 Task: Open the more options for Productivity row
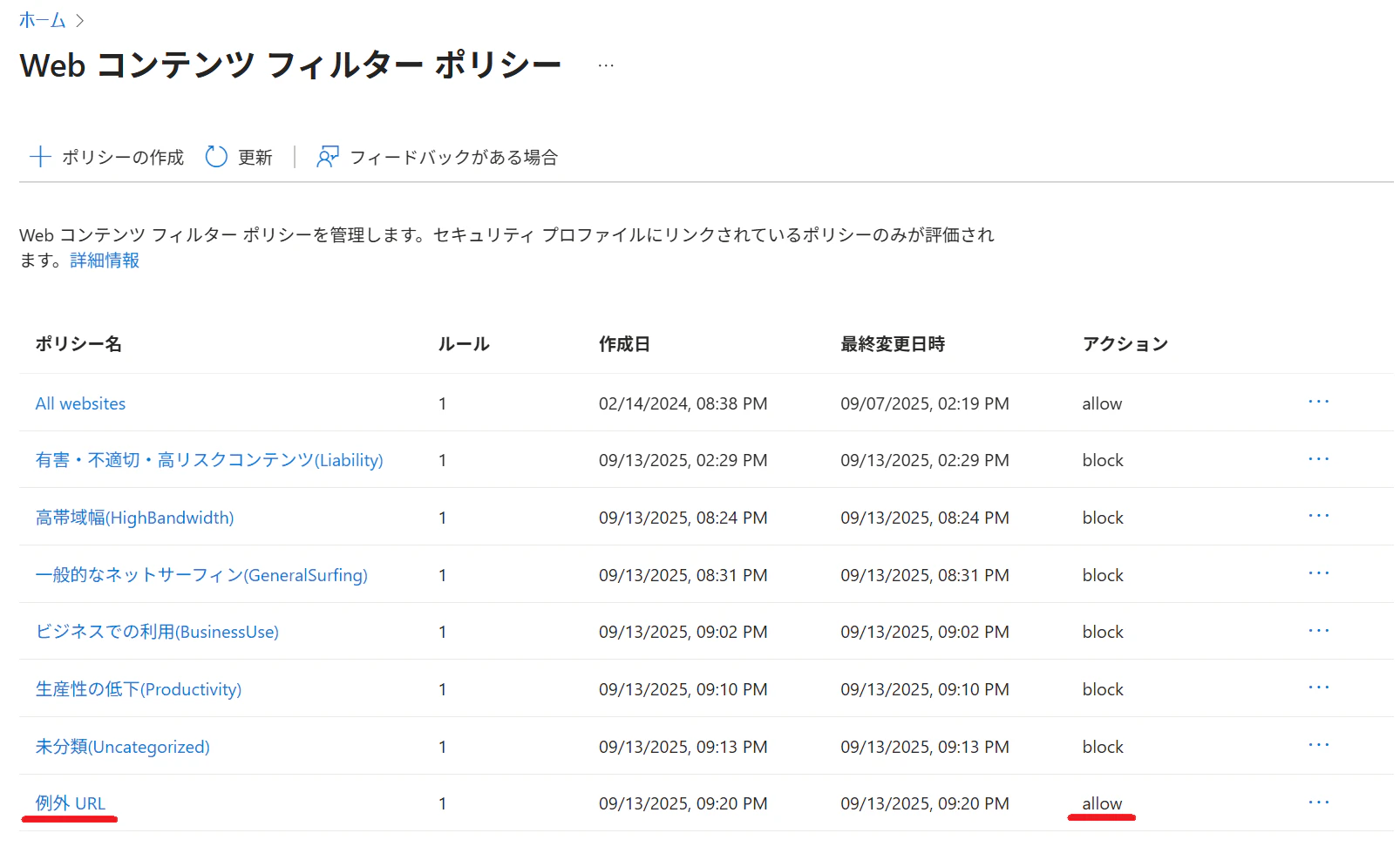tap(1319, 688)
